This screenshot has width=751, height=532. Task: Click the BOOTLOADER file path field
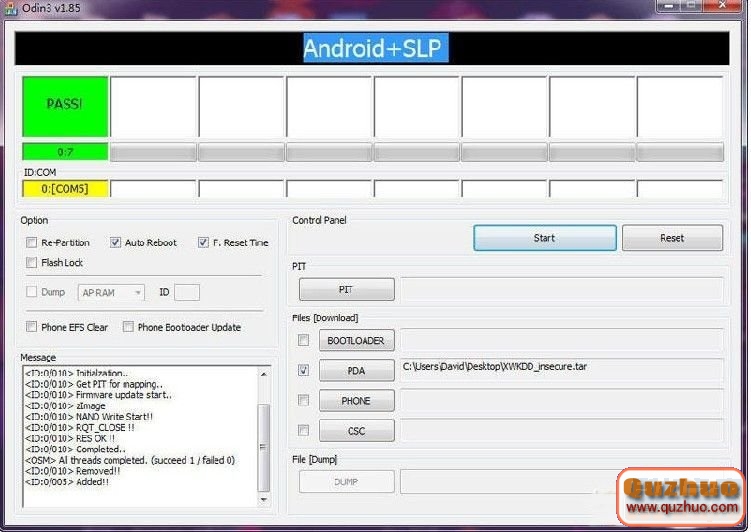(562, 340)
